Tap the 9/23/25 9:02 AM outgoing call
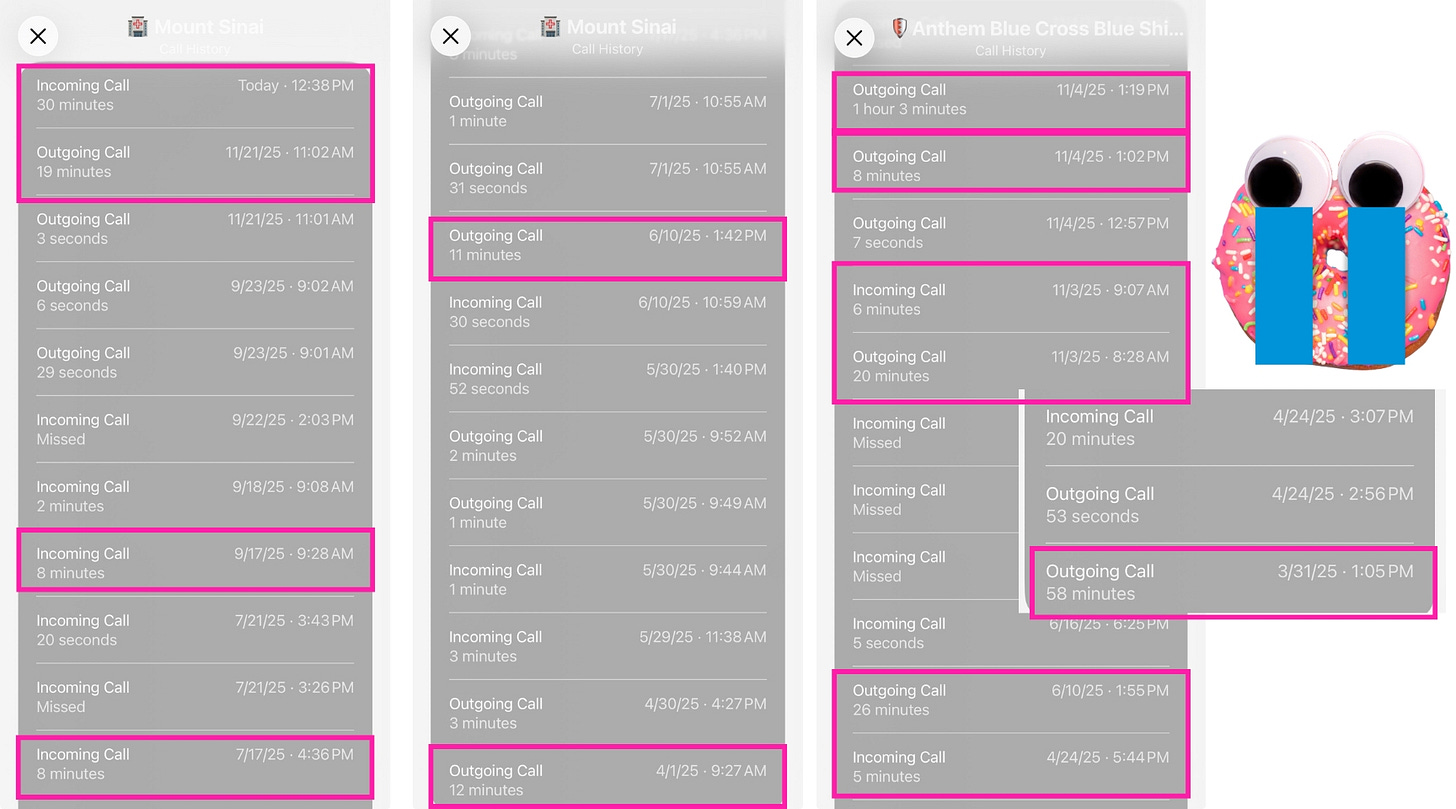The height and width of the screenshot is (809, 1456). [x=195, y=296]
